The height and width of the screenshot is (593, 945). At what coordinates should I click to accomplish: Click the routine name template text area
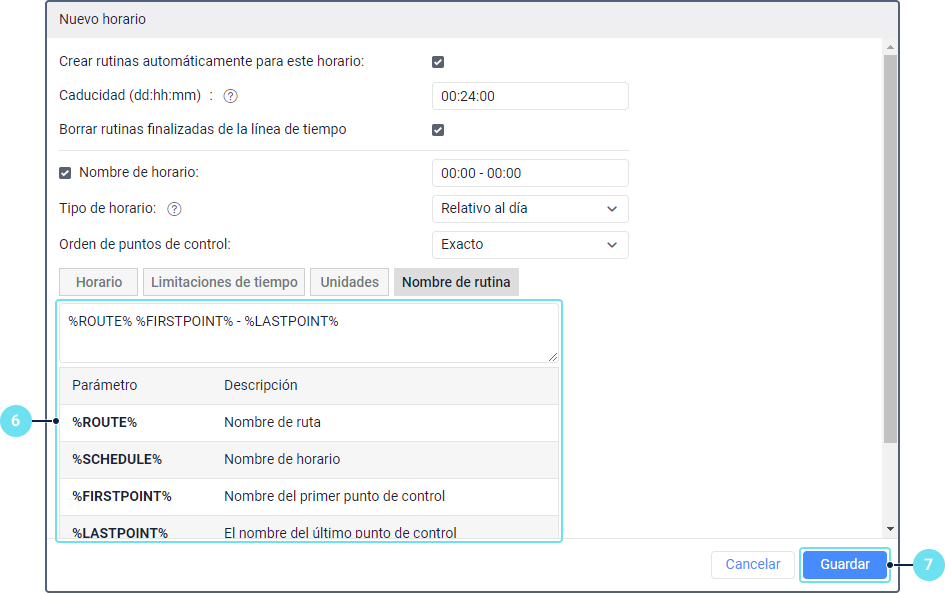pos(308,333)
